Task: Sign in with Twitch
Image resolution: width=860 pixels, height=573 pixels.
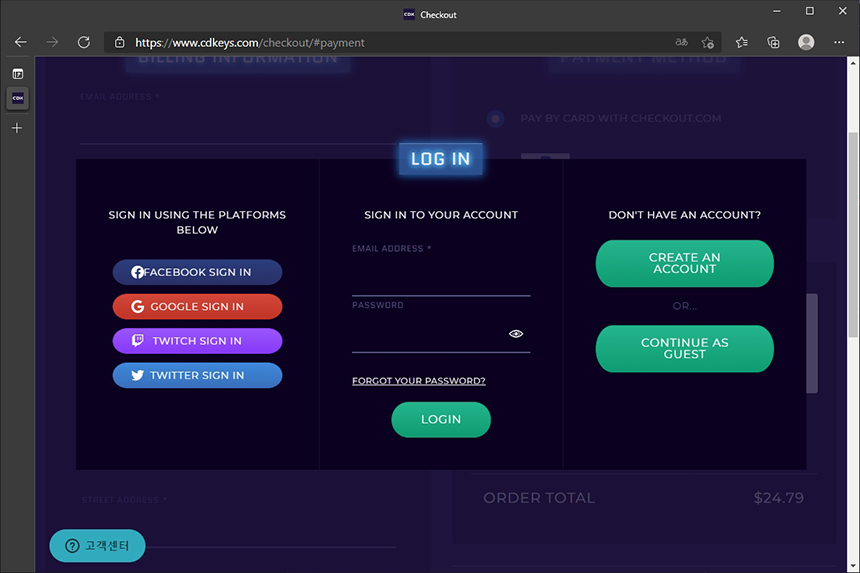Action: click(197, 341)
